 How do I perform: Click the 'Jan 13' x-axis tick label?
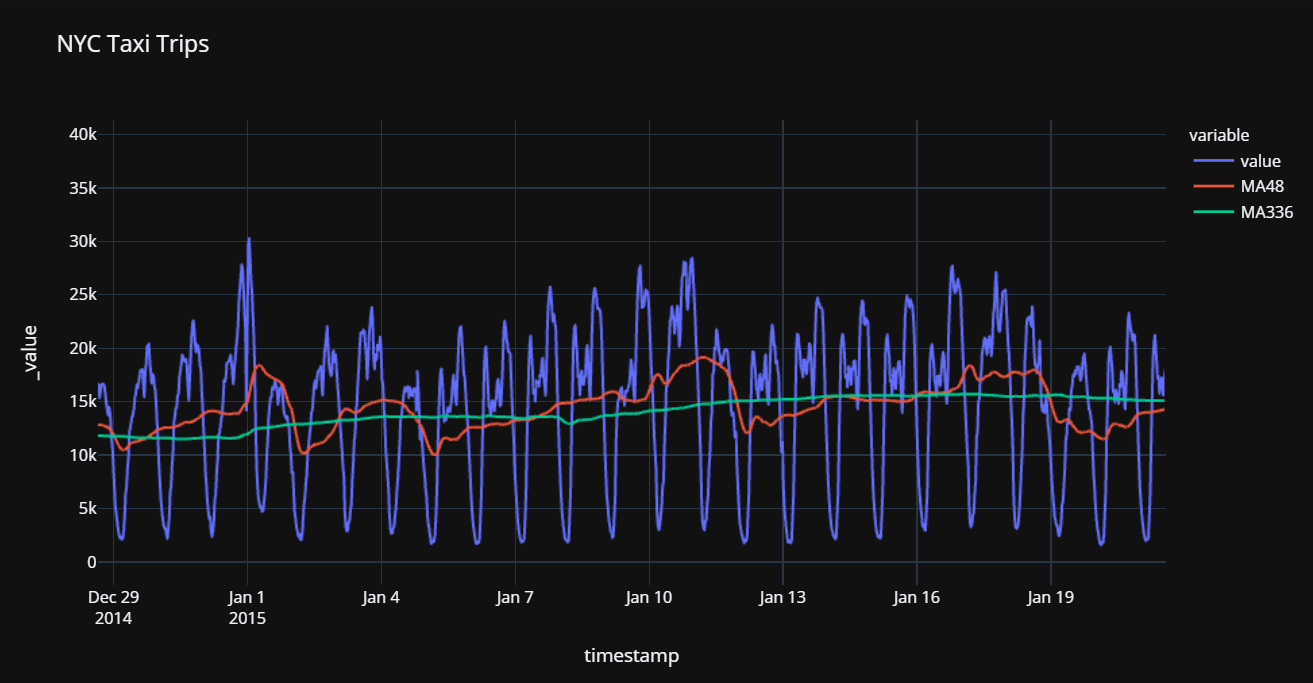pyautogui.click(x=783, y=598)
